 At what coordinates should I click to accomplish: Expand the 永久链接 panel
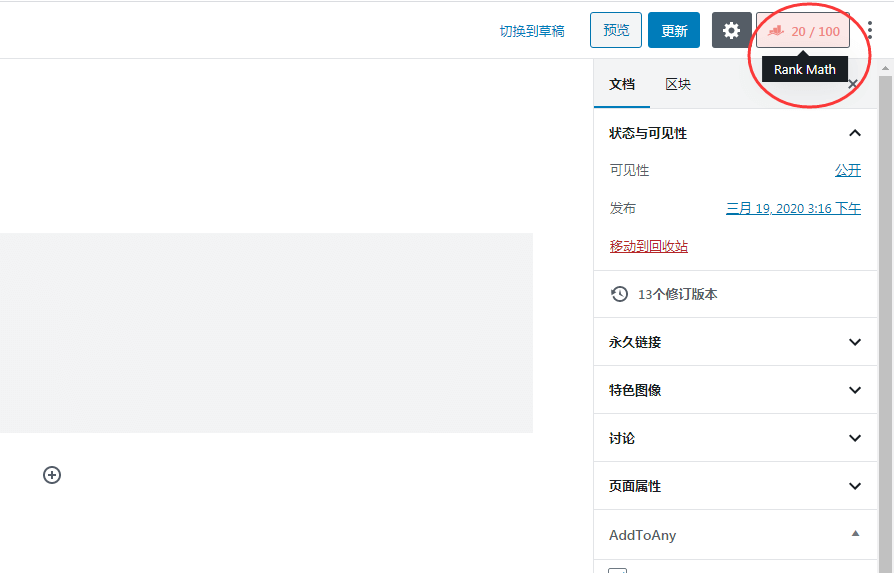click(x=855, y=342)
